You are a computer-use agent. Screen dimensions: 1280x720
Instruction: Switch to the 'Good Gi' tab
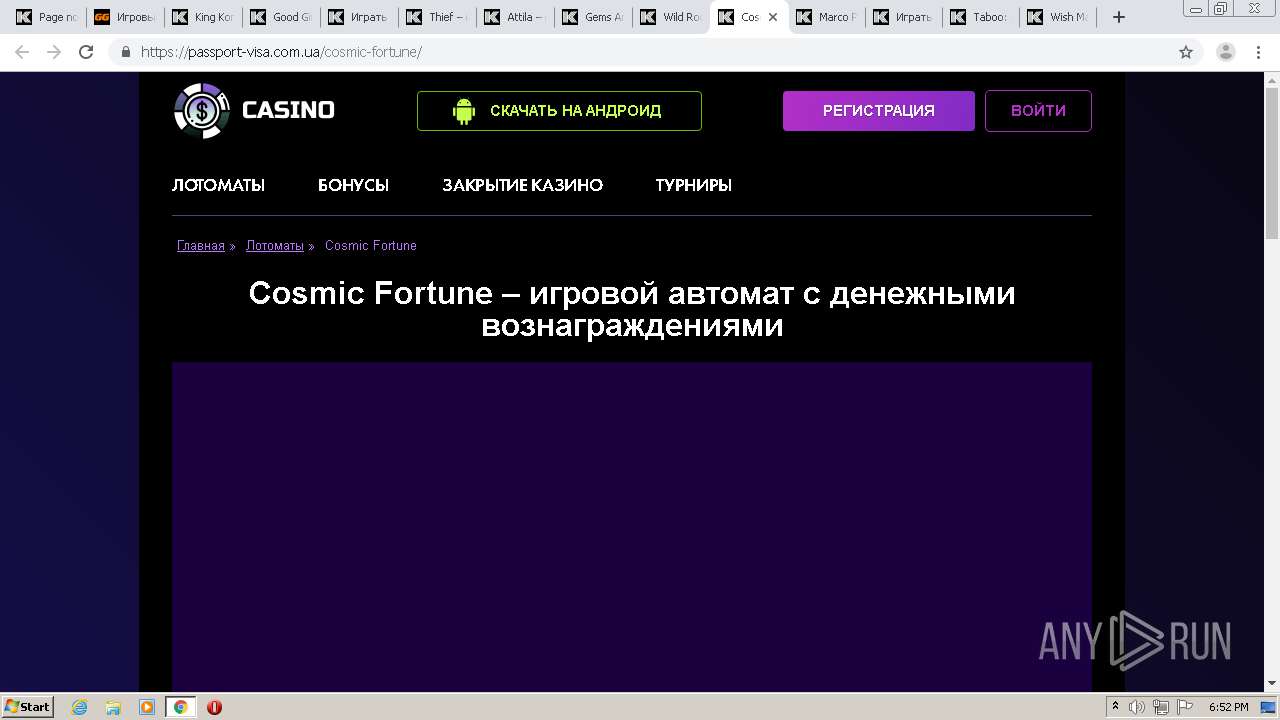click(280, 17)
